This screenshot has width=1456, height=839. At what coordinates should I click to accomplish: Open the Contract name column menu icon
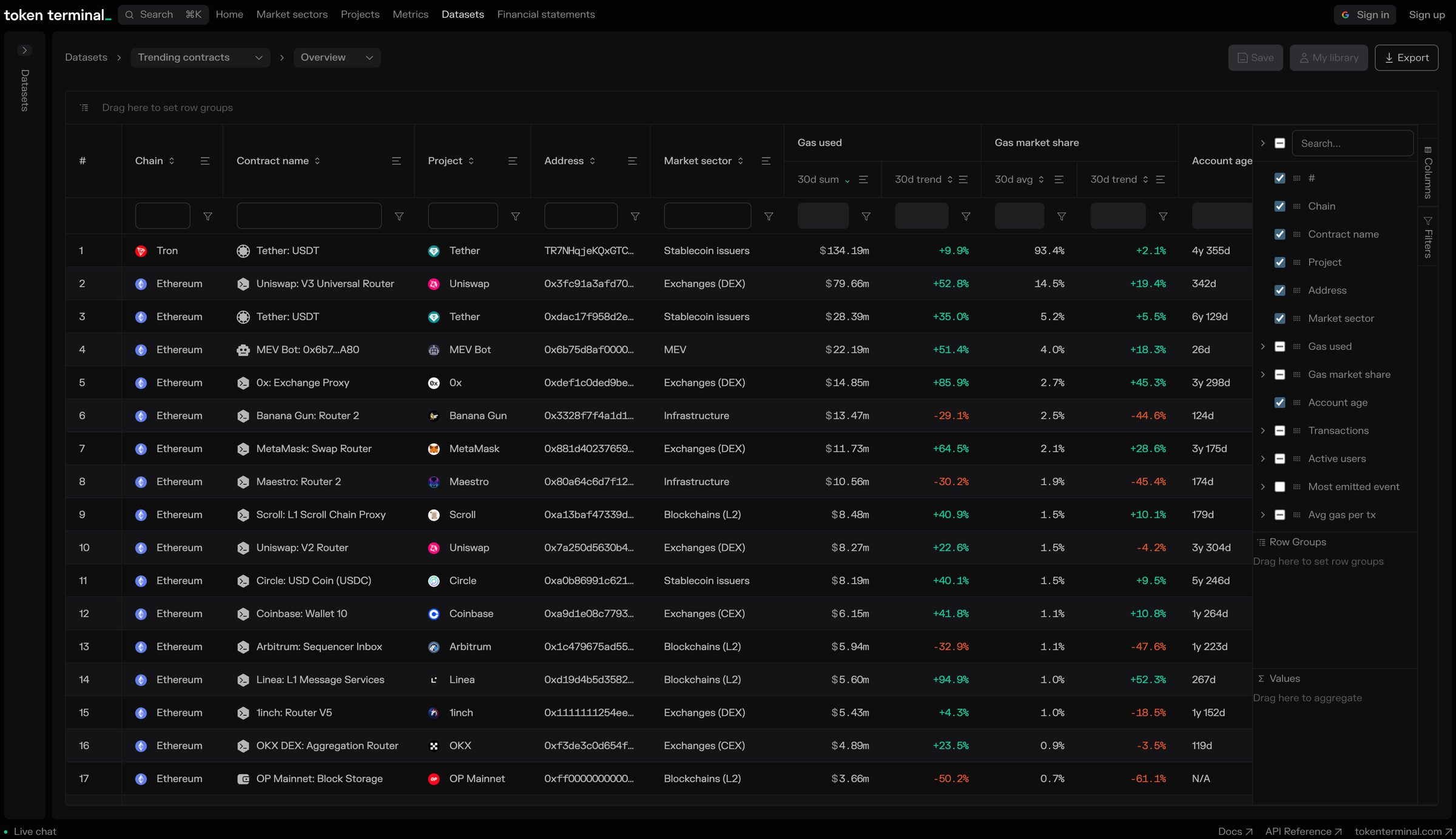[396, 161]
